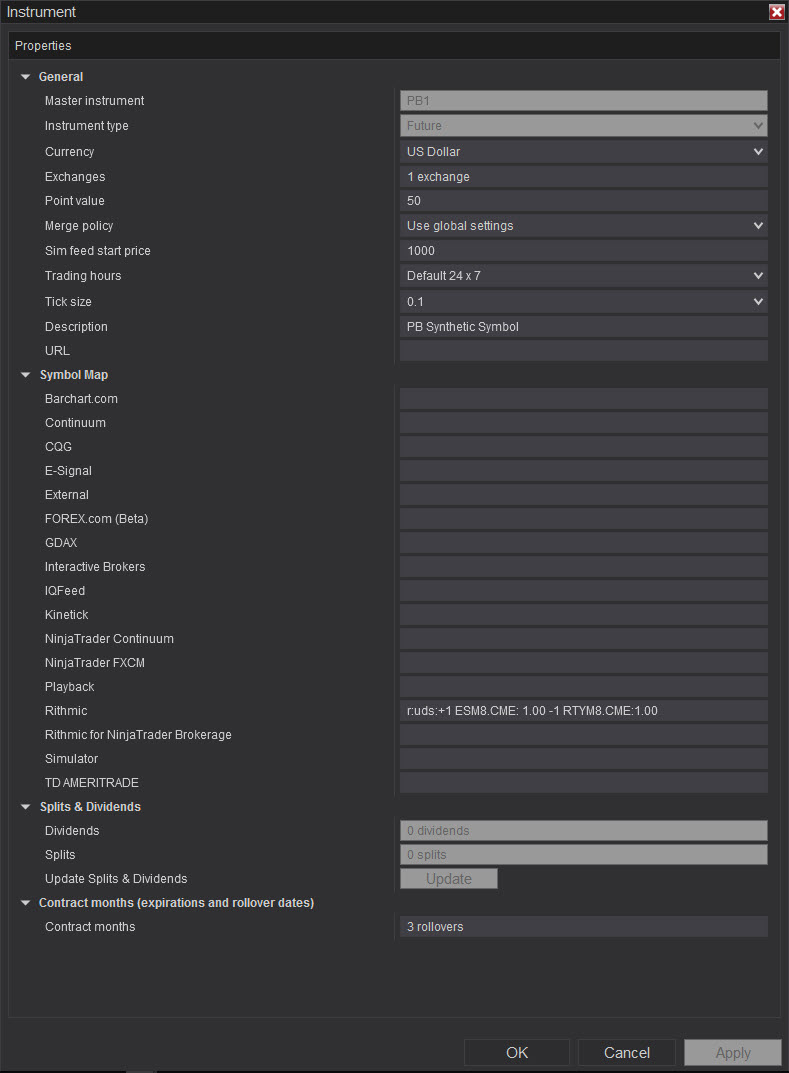Close the Instrument dialog window
This screenshot has height=1073, width=789.
coord(776,12)
